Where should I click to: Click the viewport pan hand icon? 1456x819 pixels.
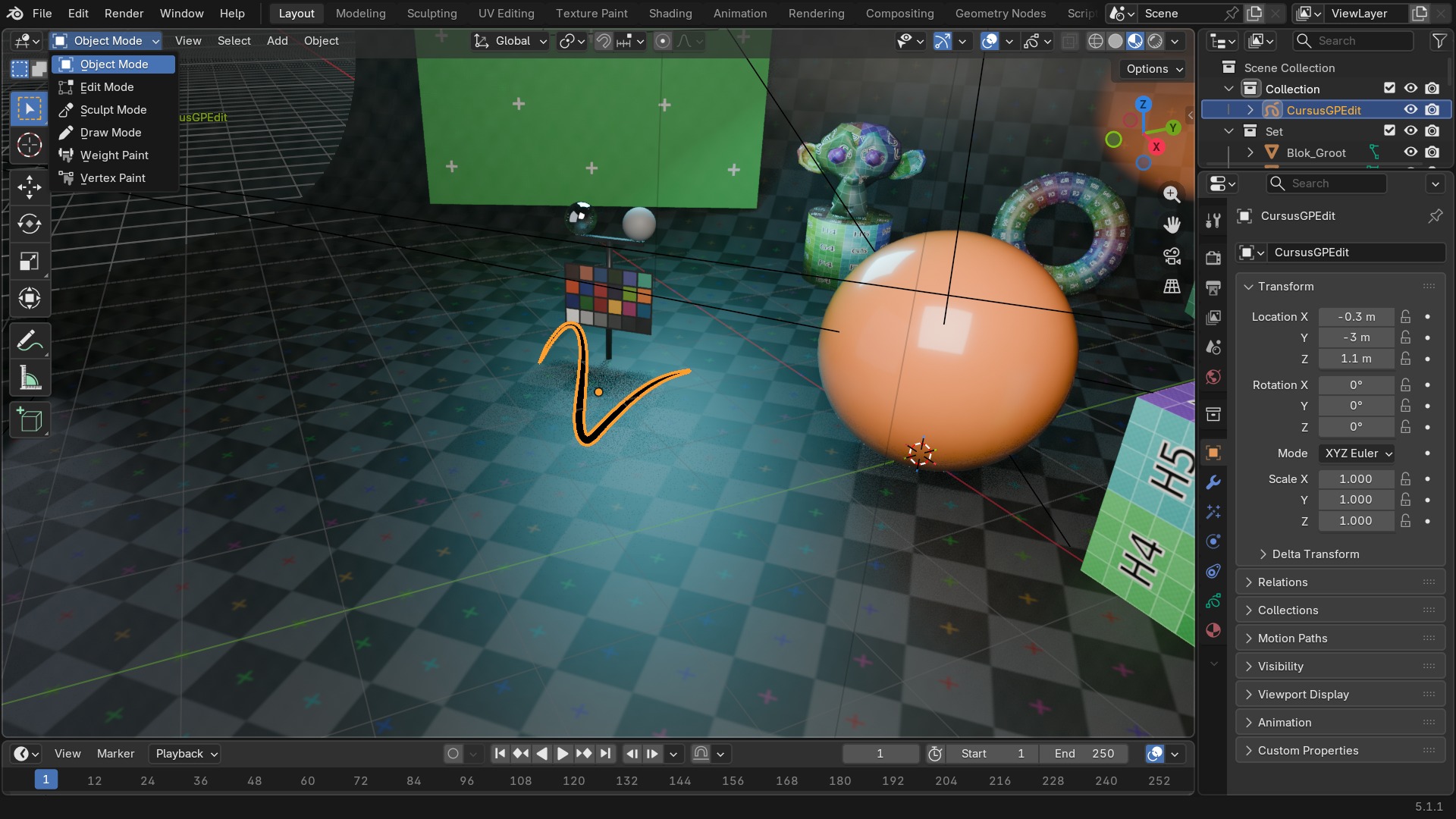1172,224
